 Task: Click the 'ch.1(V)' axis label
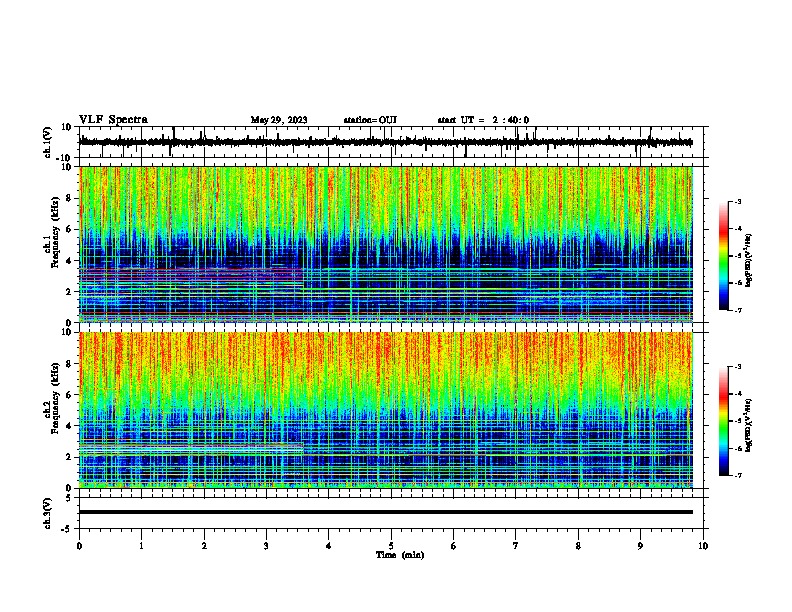(x=48, y=142)
